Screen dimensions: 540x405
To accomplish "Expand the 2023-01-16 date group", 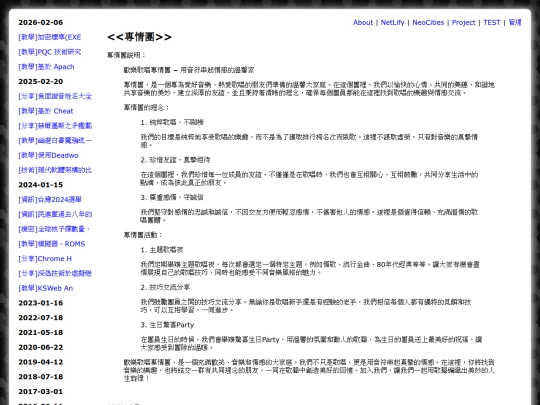I will pyautogui.click(x=41, y=303).
